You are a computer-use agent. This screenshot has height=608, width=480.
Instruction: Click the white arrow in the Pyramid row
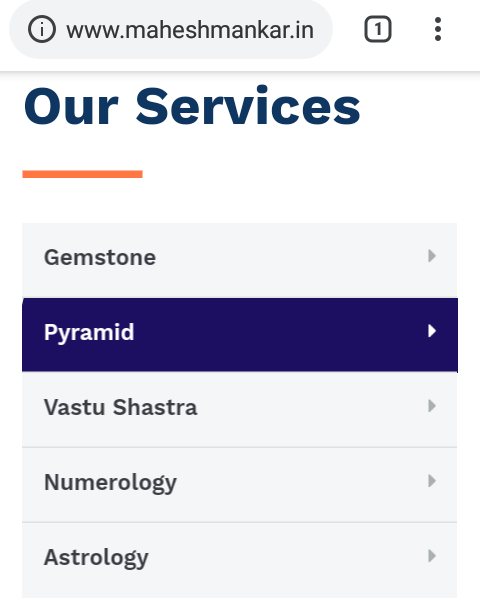click(432, 331)
